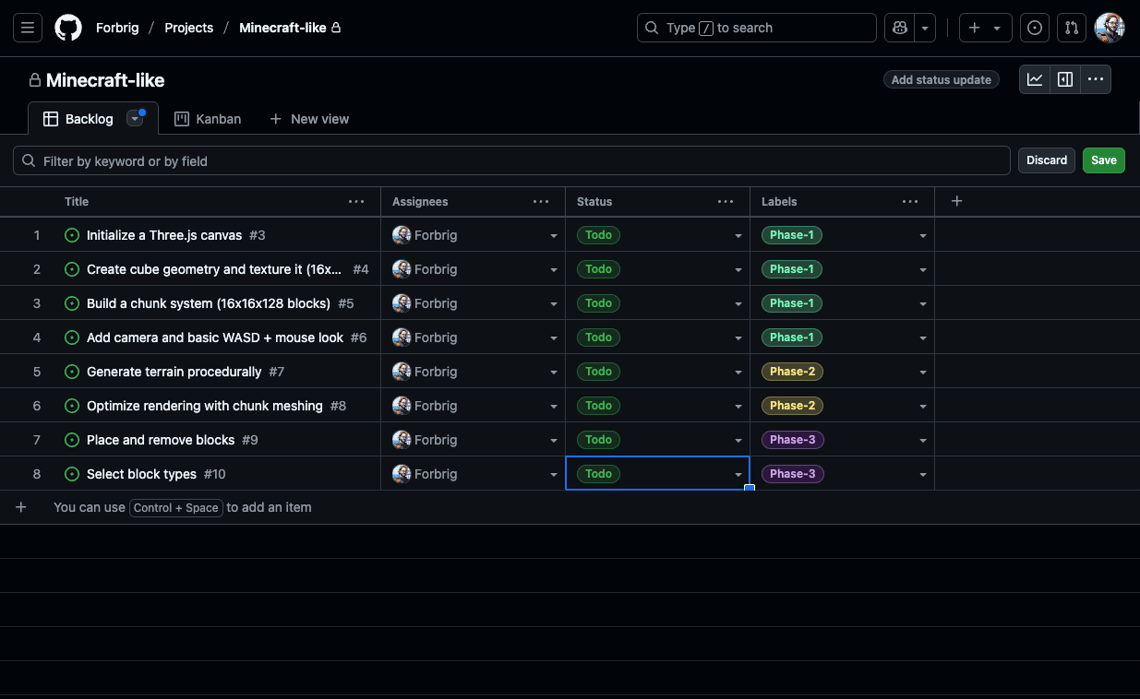The width and height of the screenshot is (1140, 699).
Task: Open the project insights chart icon
Action: [x=1034, y=79]
